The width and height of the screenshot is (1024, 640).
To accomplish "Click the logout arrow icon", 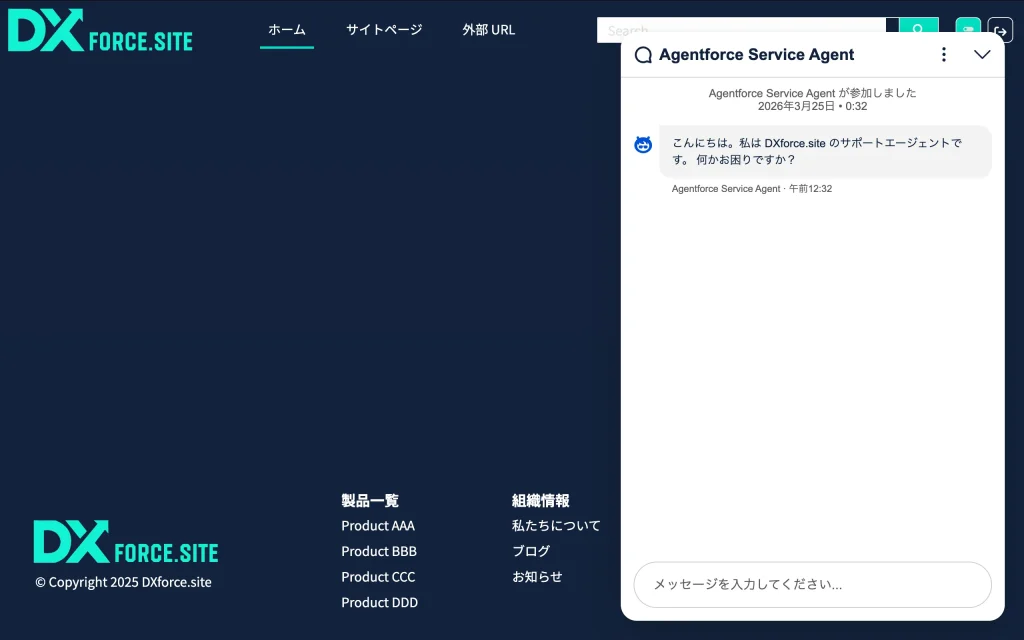I will (x=1000, y=30).
